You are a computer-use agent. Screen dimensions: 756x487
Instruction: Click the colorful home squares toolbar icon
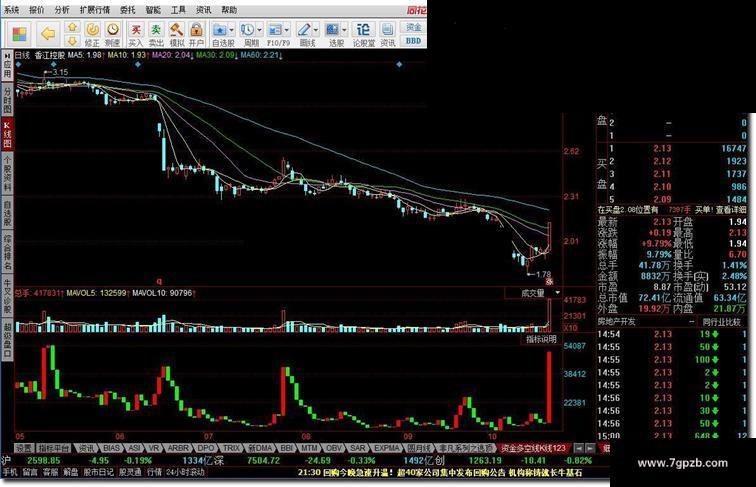click(x=20, y=34)
